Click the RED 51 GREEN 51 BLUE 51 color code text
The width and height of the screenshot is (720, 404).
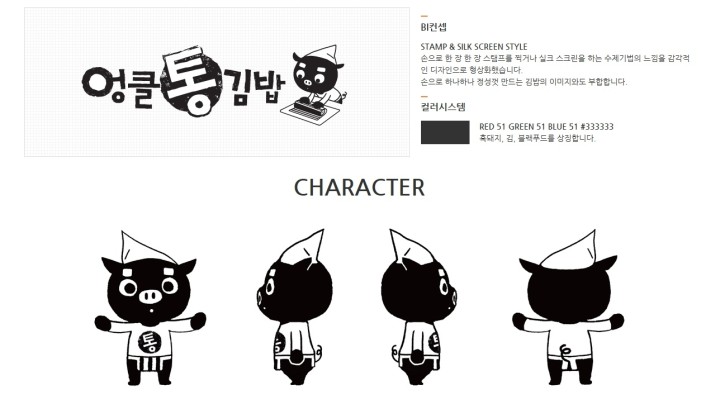(x=546, y=127)
